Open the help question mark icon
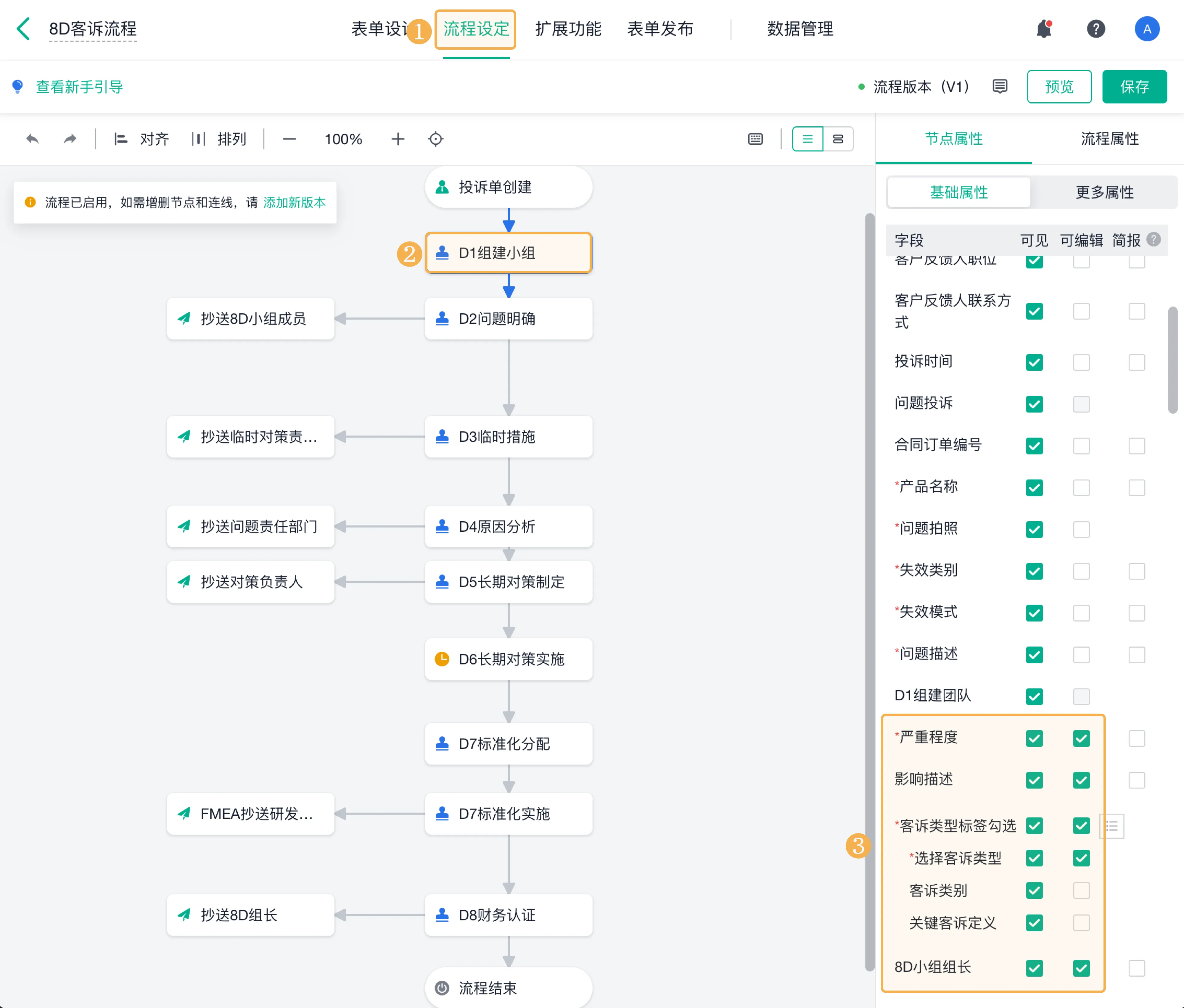This screenshot has height=1008, width=1184. pyautogui.click(x=1095, y=29)
